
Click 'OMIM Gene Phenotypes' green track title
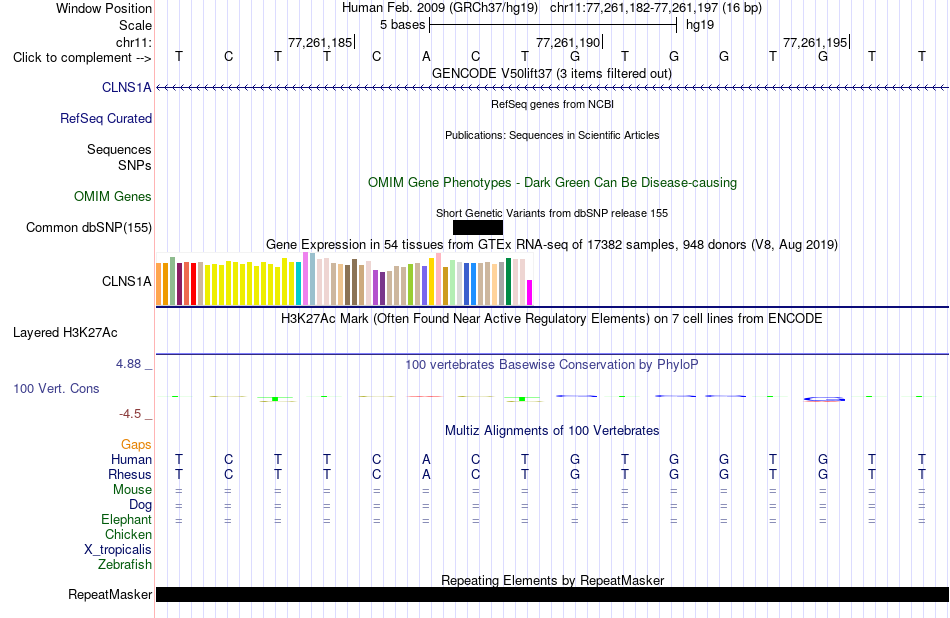coord(552,182)
